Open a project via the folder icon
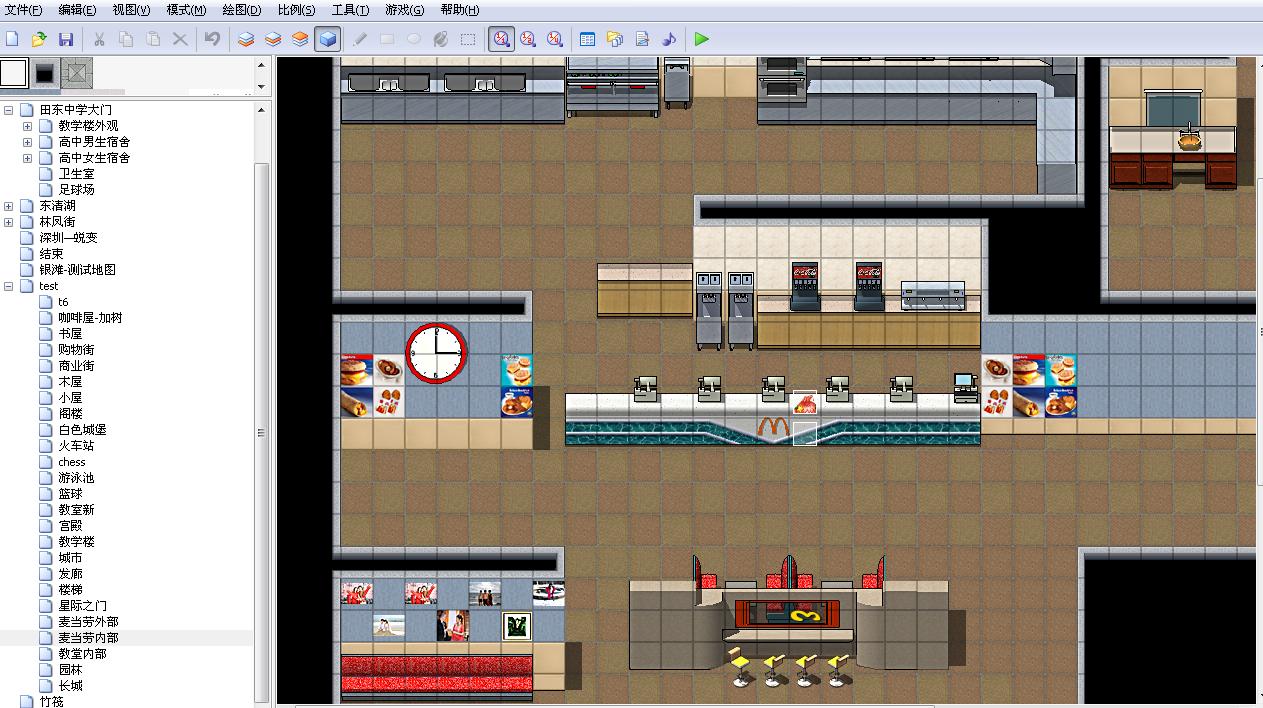This screenshot has width=1263, height=708. point(39,39)
